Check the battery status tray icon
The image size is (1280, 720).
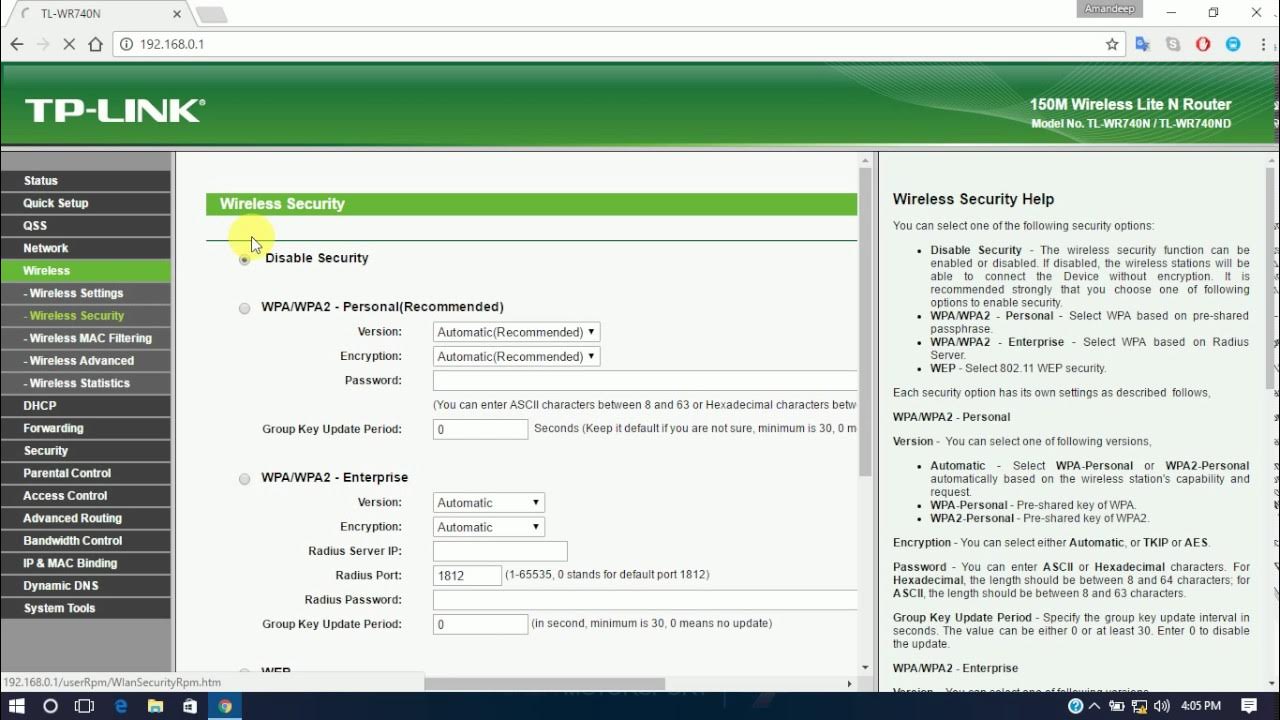(1116, 706)
